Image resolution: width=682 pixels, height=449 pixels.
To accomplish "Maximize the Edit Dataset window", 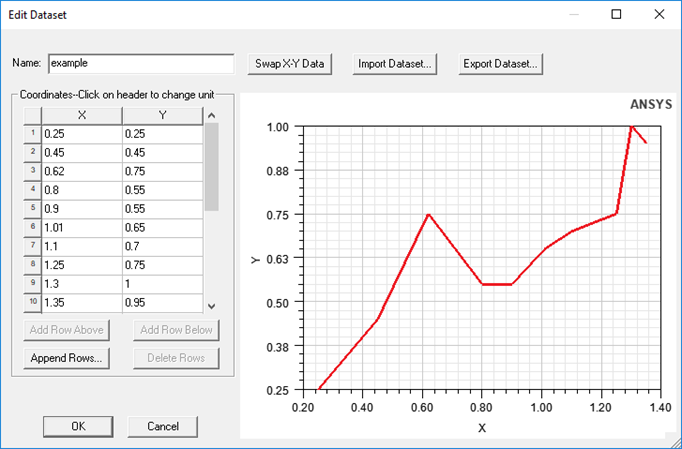I will coord(616,14).
